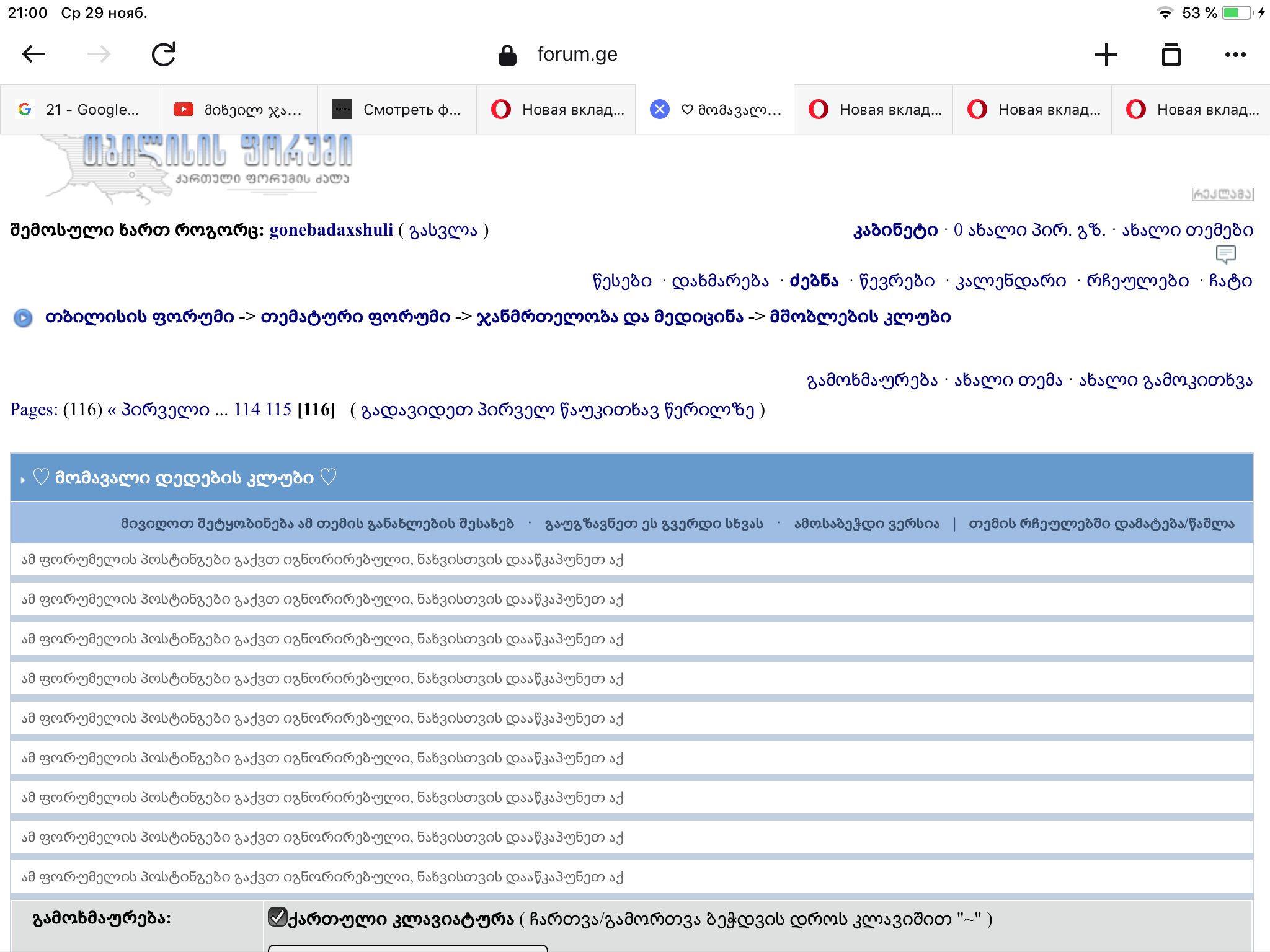This screenshot has width=1270, height=952.
Task: Click the blue round navigation icon
Action: click(23, 318)
